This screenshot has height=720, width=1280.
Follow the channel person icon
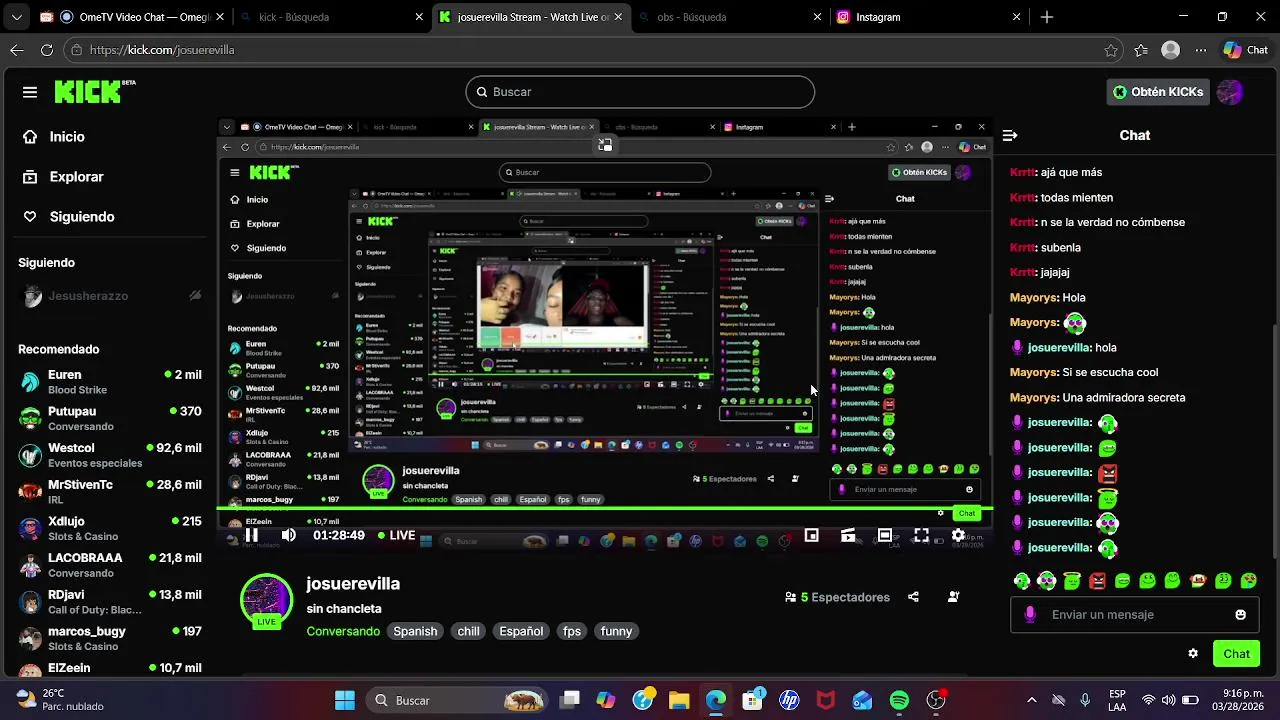[953, 597]
